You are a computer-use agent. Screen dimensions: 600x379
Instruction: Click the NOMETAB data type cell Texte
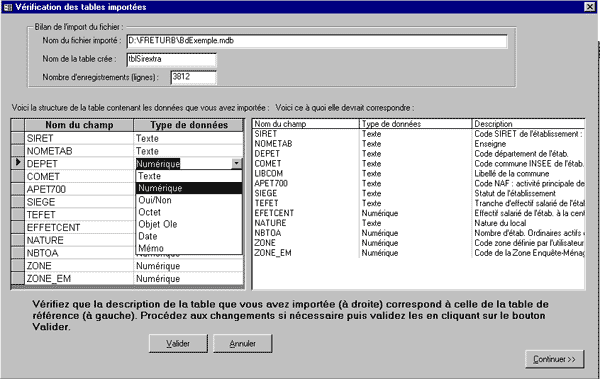[189, 151]
